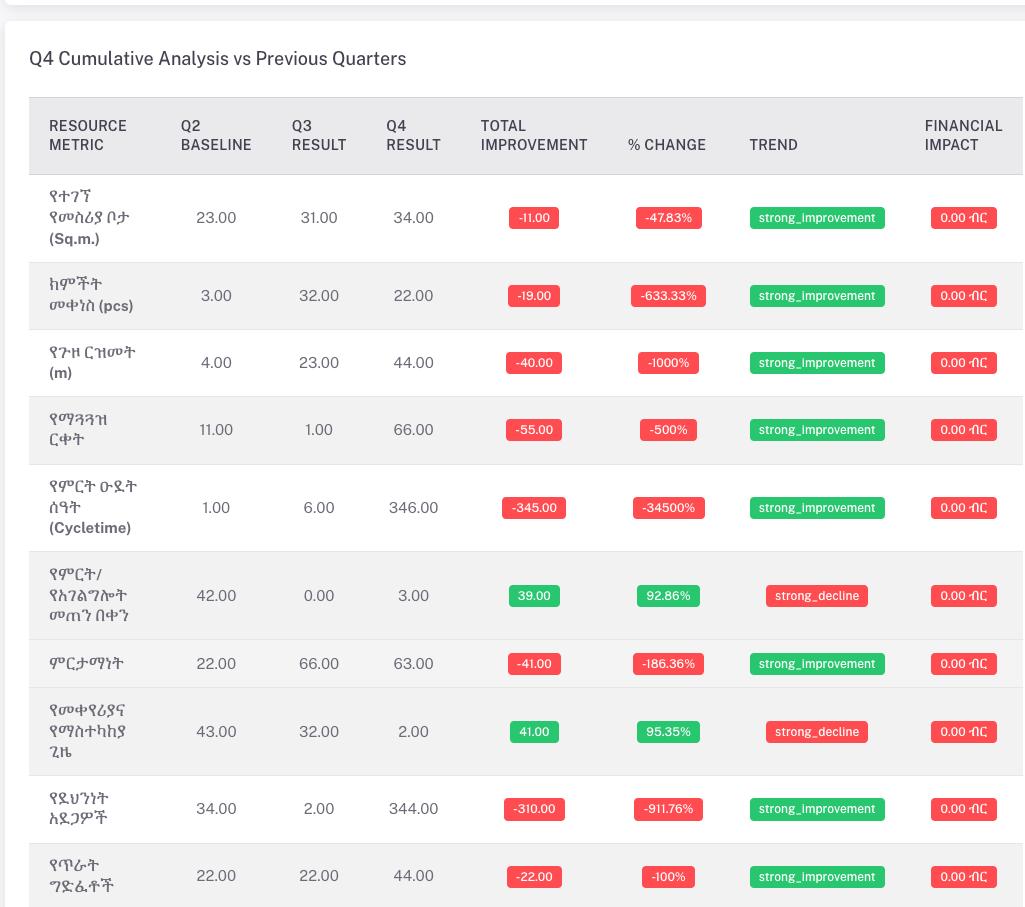Click the -345.00 total improvement badge
Screen dimensions: 1025x907
[x=534, y=508]
